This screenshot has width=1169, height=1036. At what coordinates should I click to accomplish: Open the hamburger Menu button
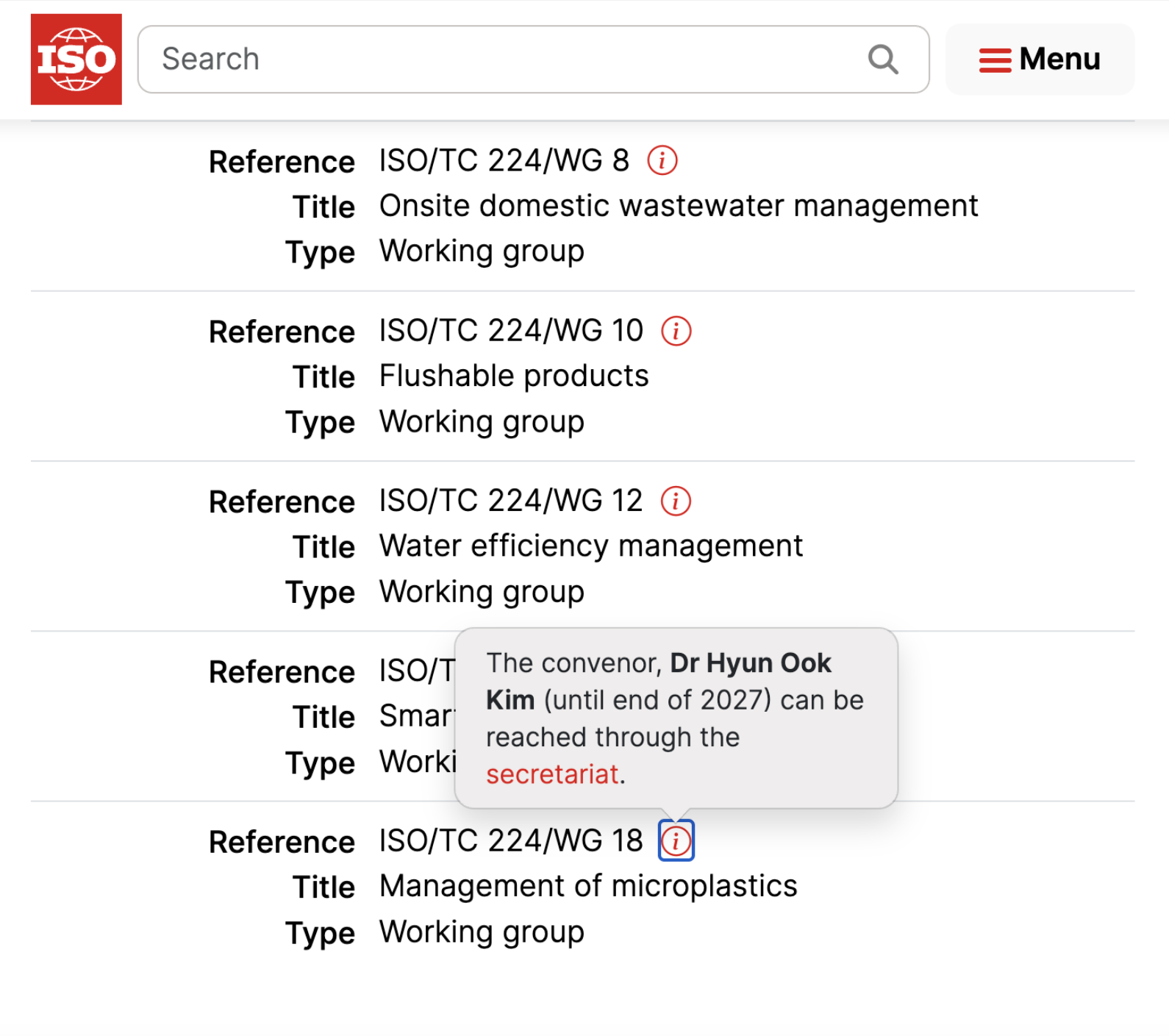click(1040, 60)
